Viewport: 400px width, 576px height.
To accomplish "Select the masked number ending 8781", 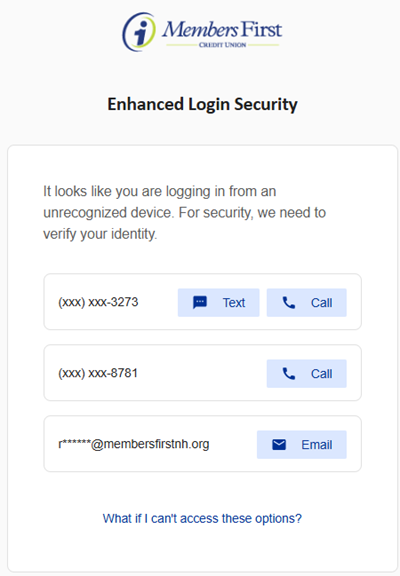I will (x=98, y=373).
